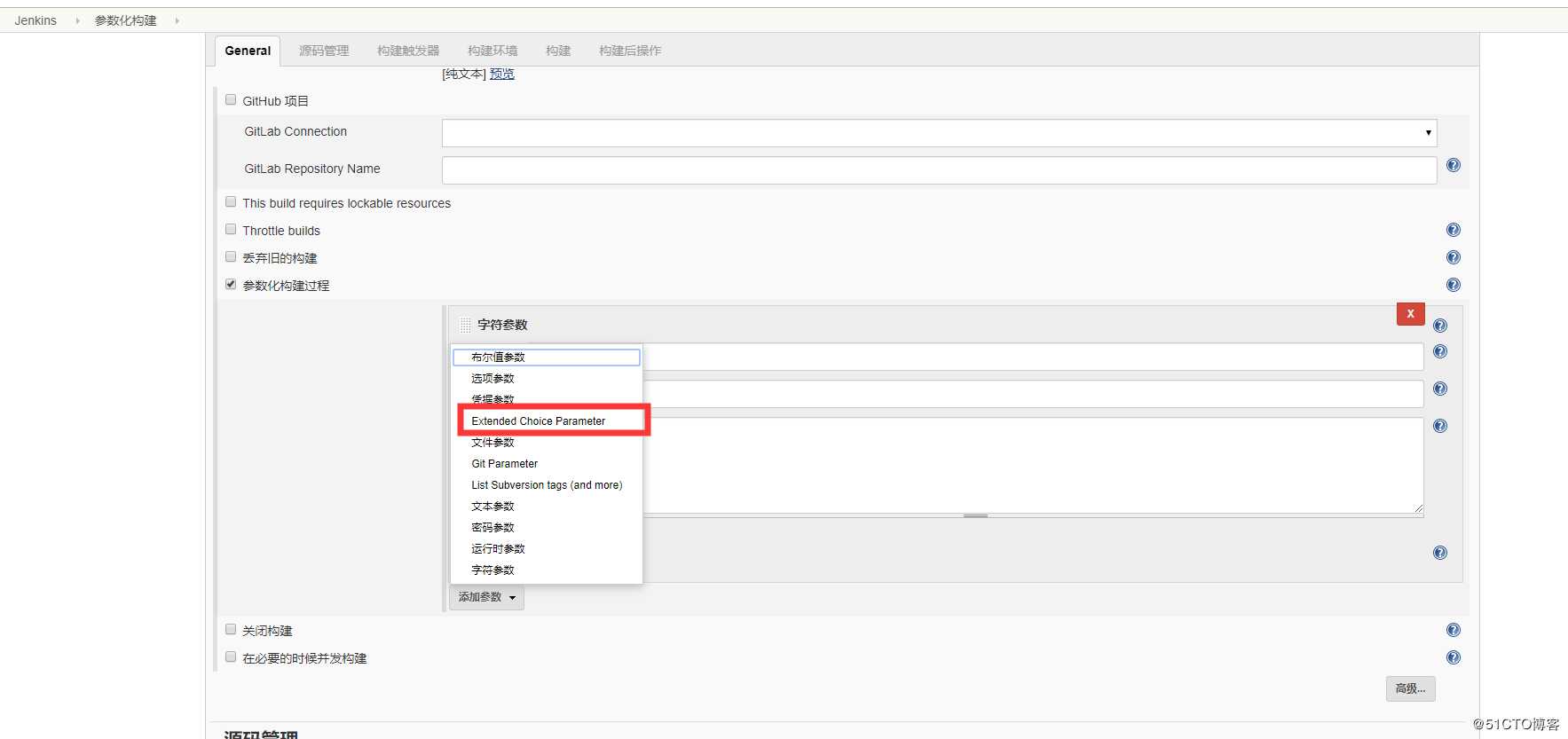This screenshot has width=1568, height=739.
Task: Choose Git Parameter menu entry
Action: coord(546,463)
